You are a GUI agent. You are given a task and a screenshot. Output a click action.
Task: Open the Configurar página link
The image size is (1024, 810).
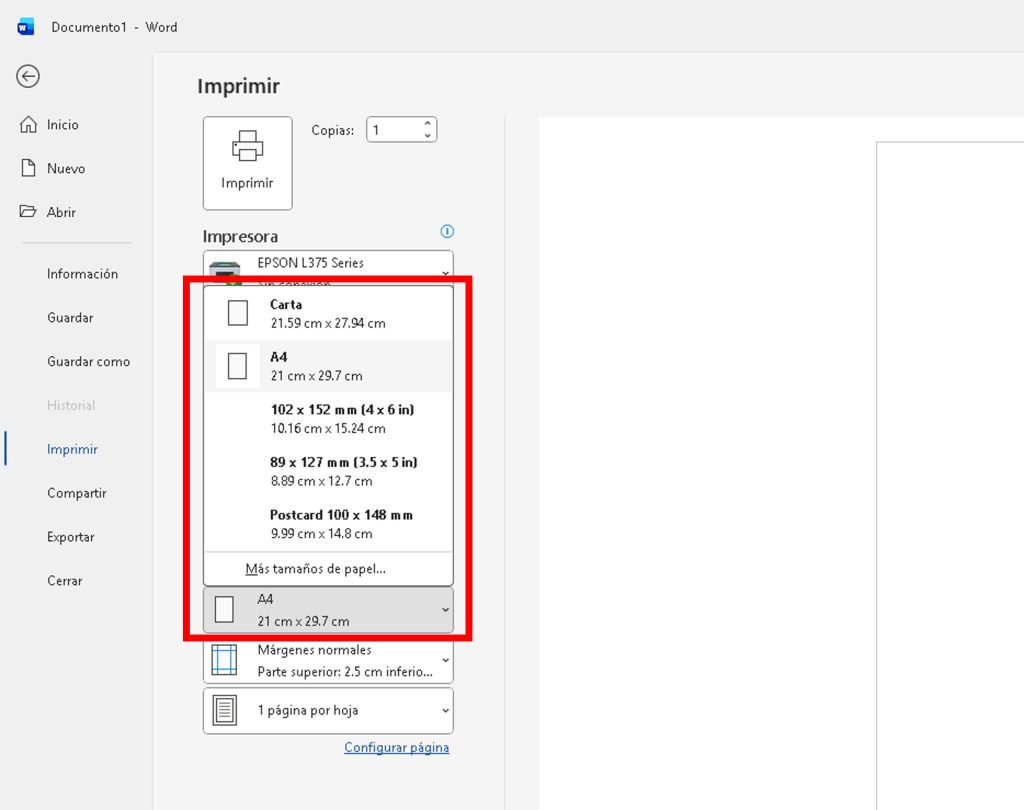(x=396, y=748)
